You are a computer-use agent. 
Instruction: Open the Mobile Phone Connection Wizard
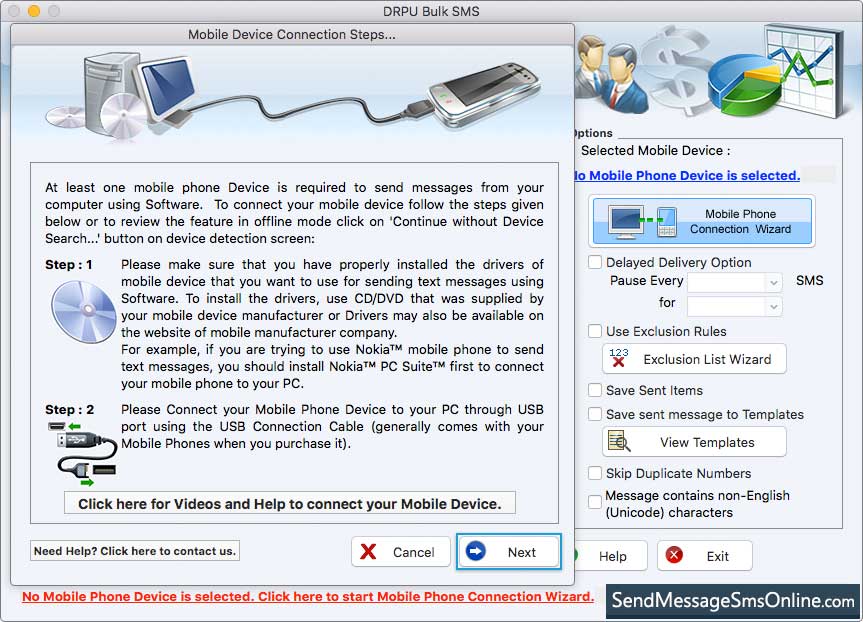pos(702,221)
